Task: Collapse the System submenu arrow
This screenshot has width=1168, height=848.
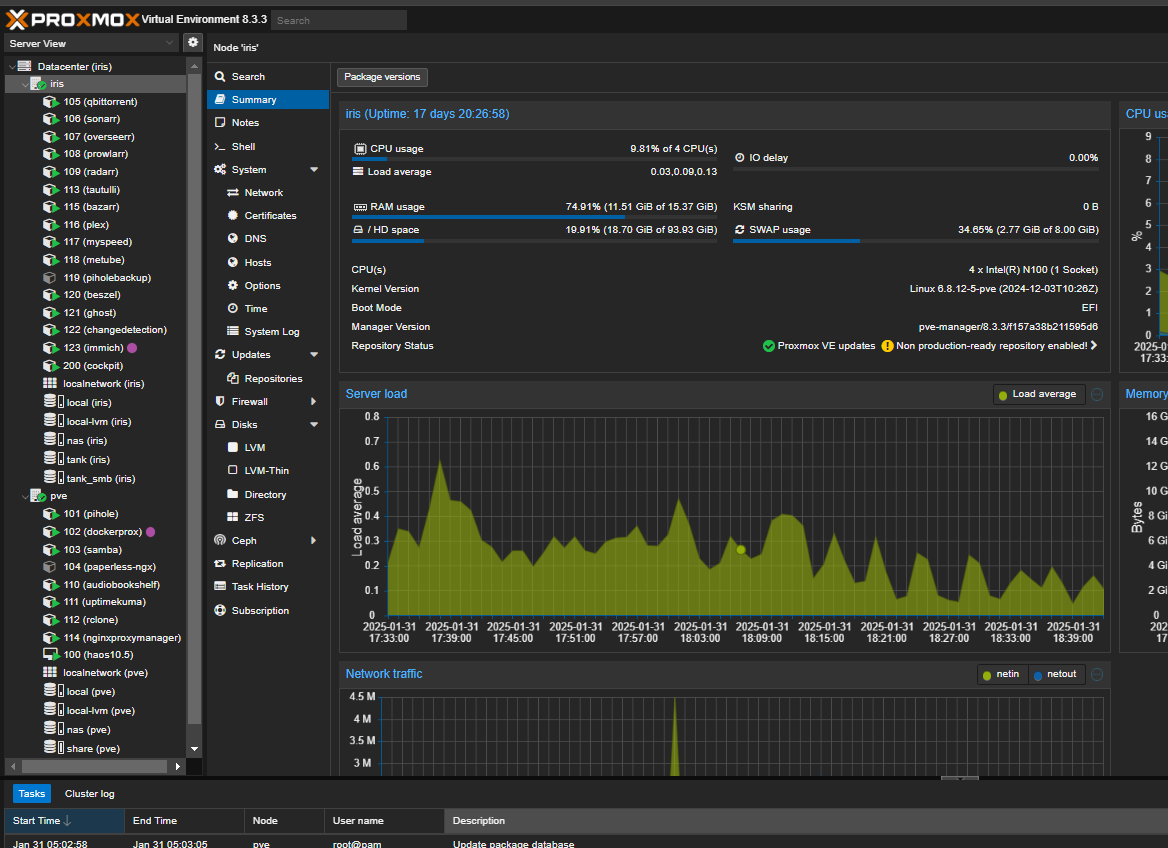Action: [x=314, y=169]
